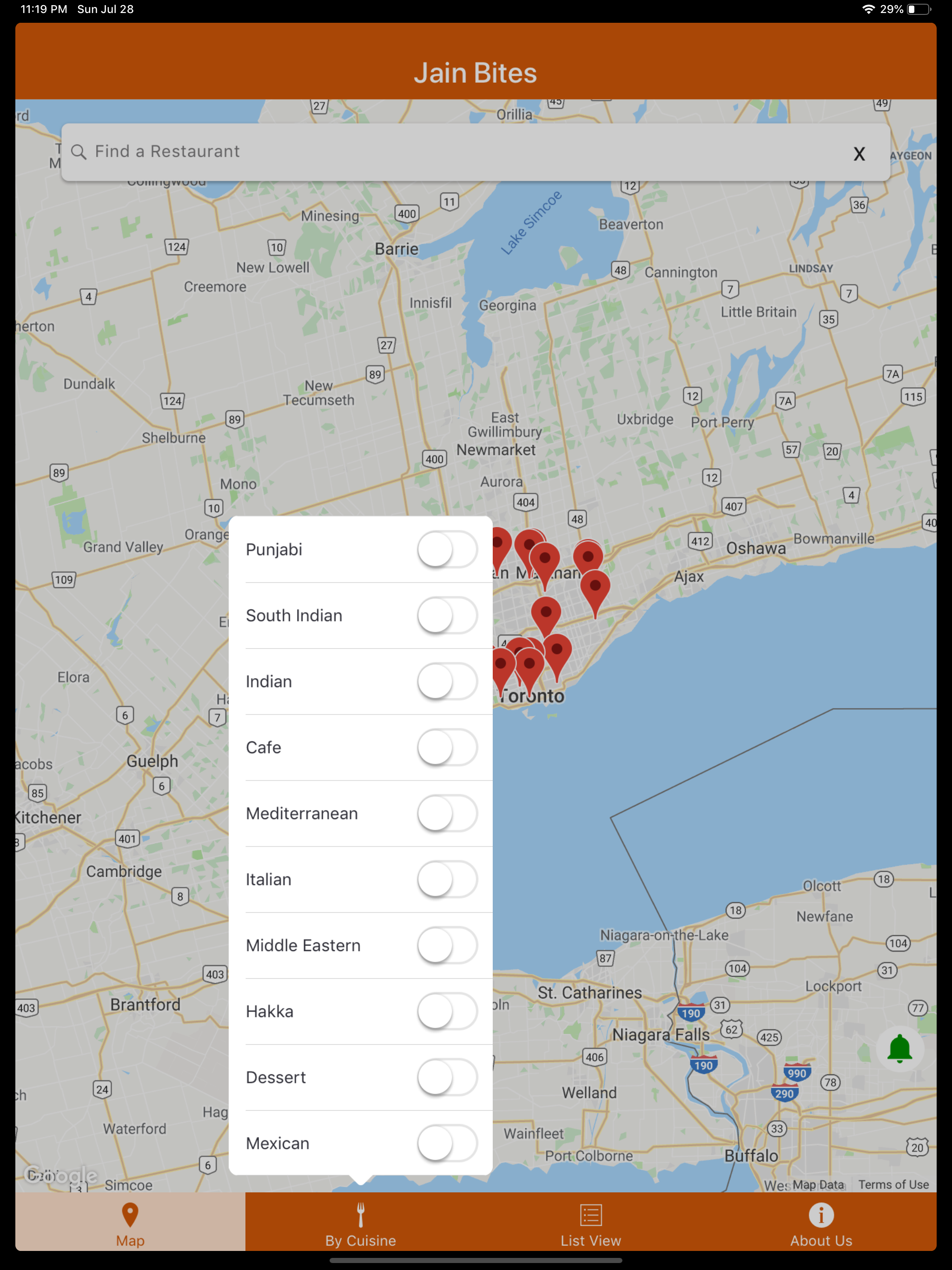
Task: Click the 'Barrie' map label
Action: point(396,249)
